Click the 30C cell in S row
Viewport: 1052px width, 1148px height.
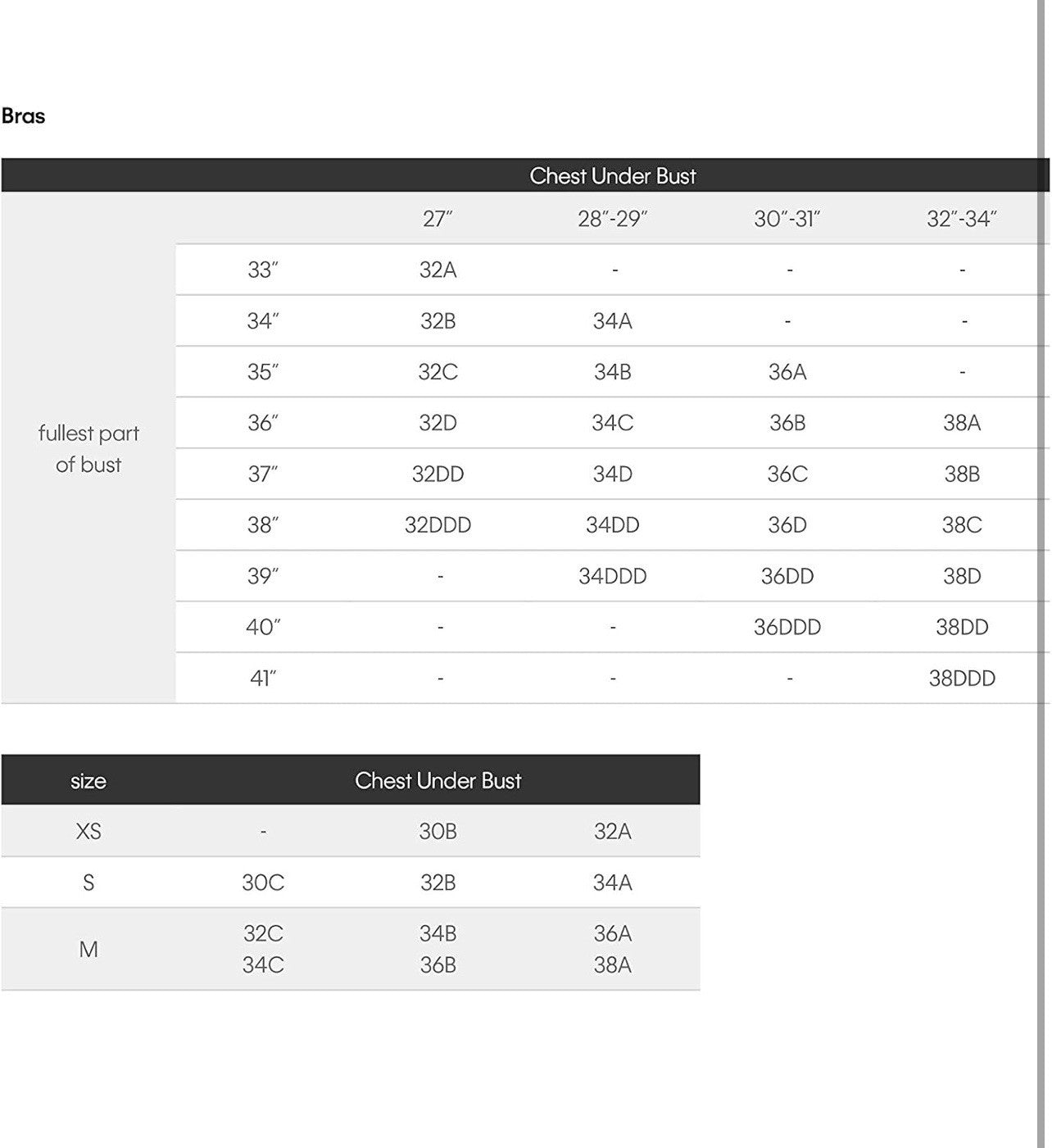263,883
